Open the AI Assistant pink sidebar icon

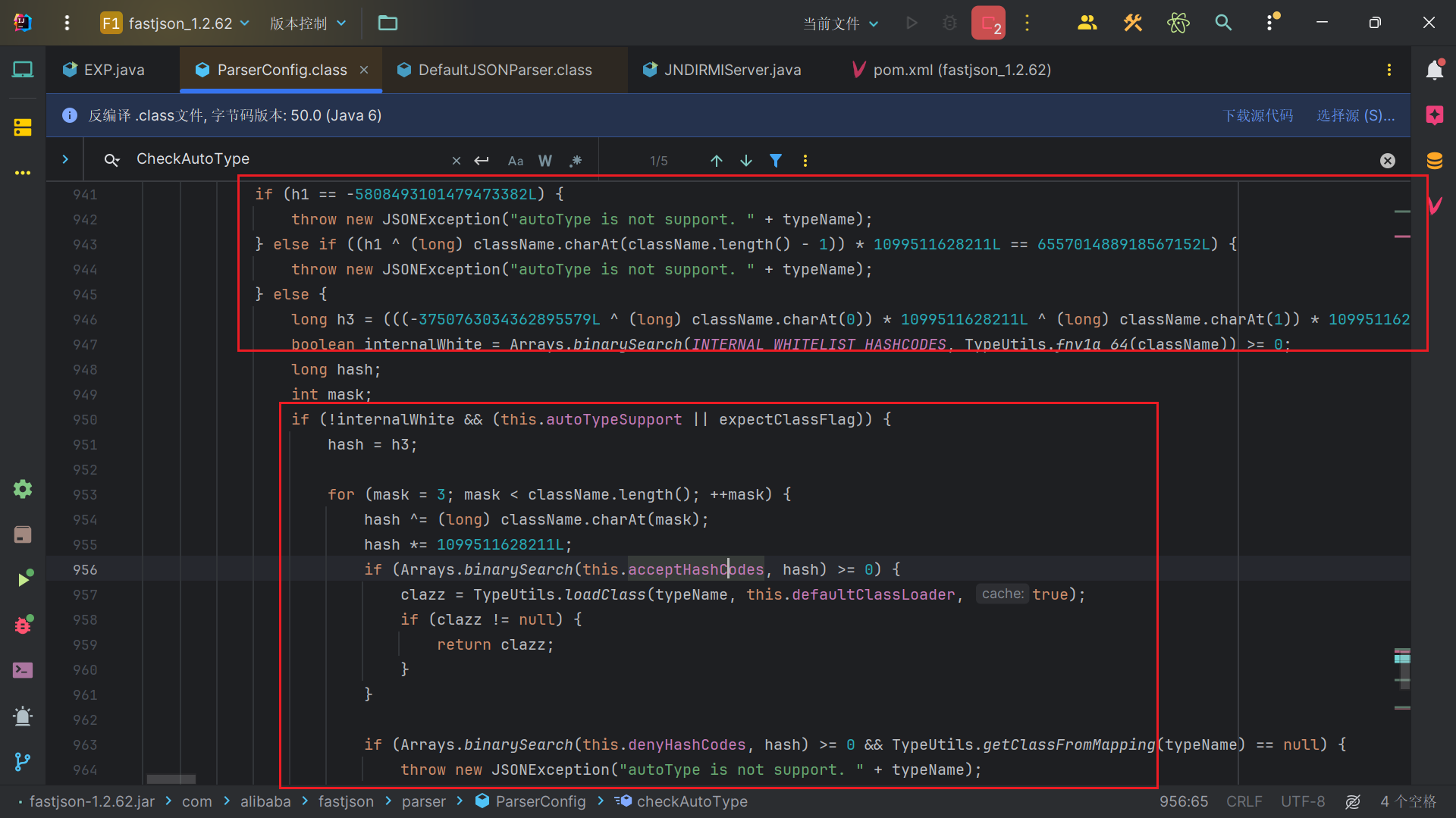tap(1435, 115)
